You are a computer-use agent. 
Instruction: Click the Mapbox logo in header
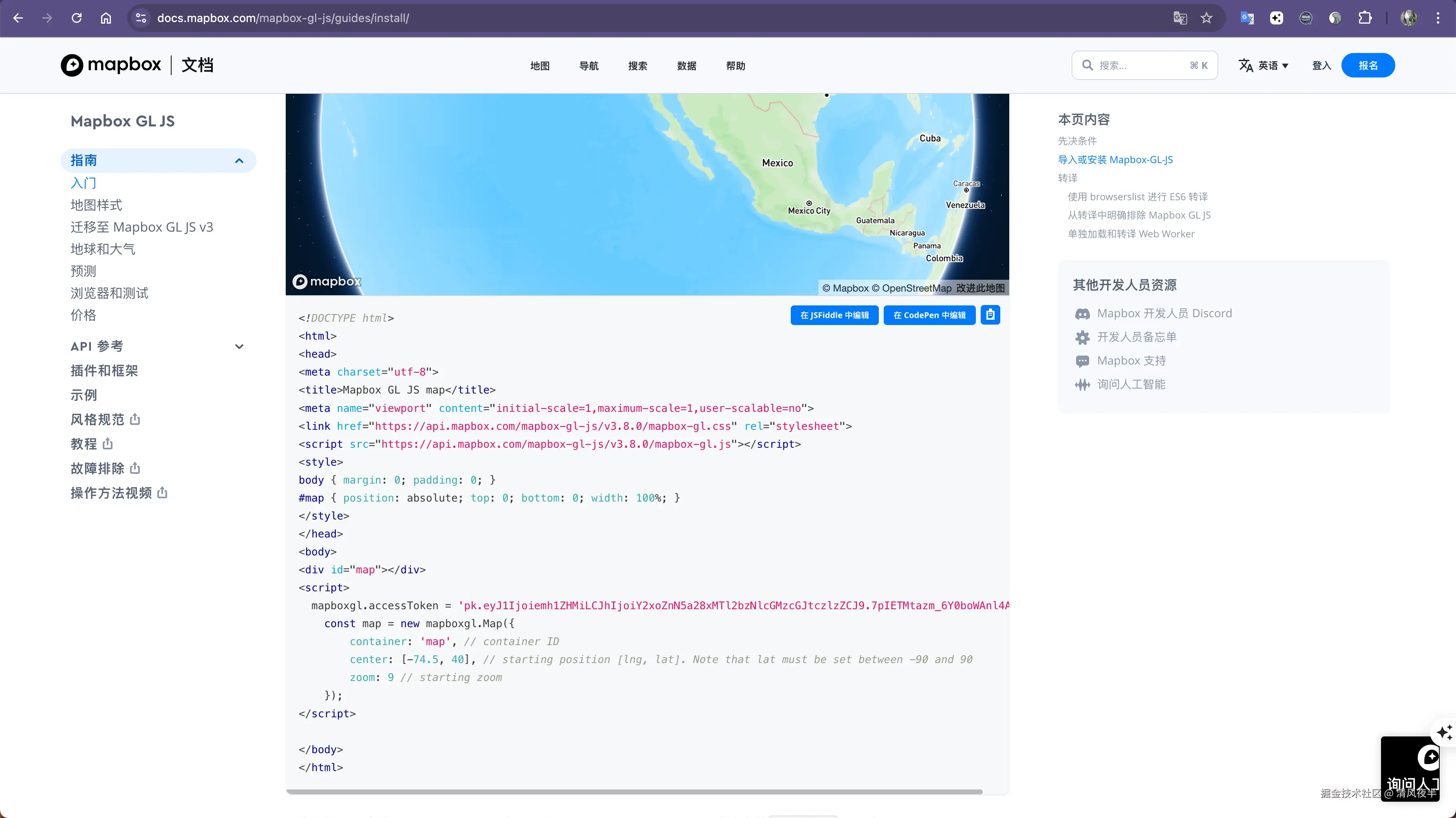coord(111,65)
